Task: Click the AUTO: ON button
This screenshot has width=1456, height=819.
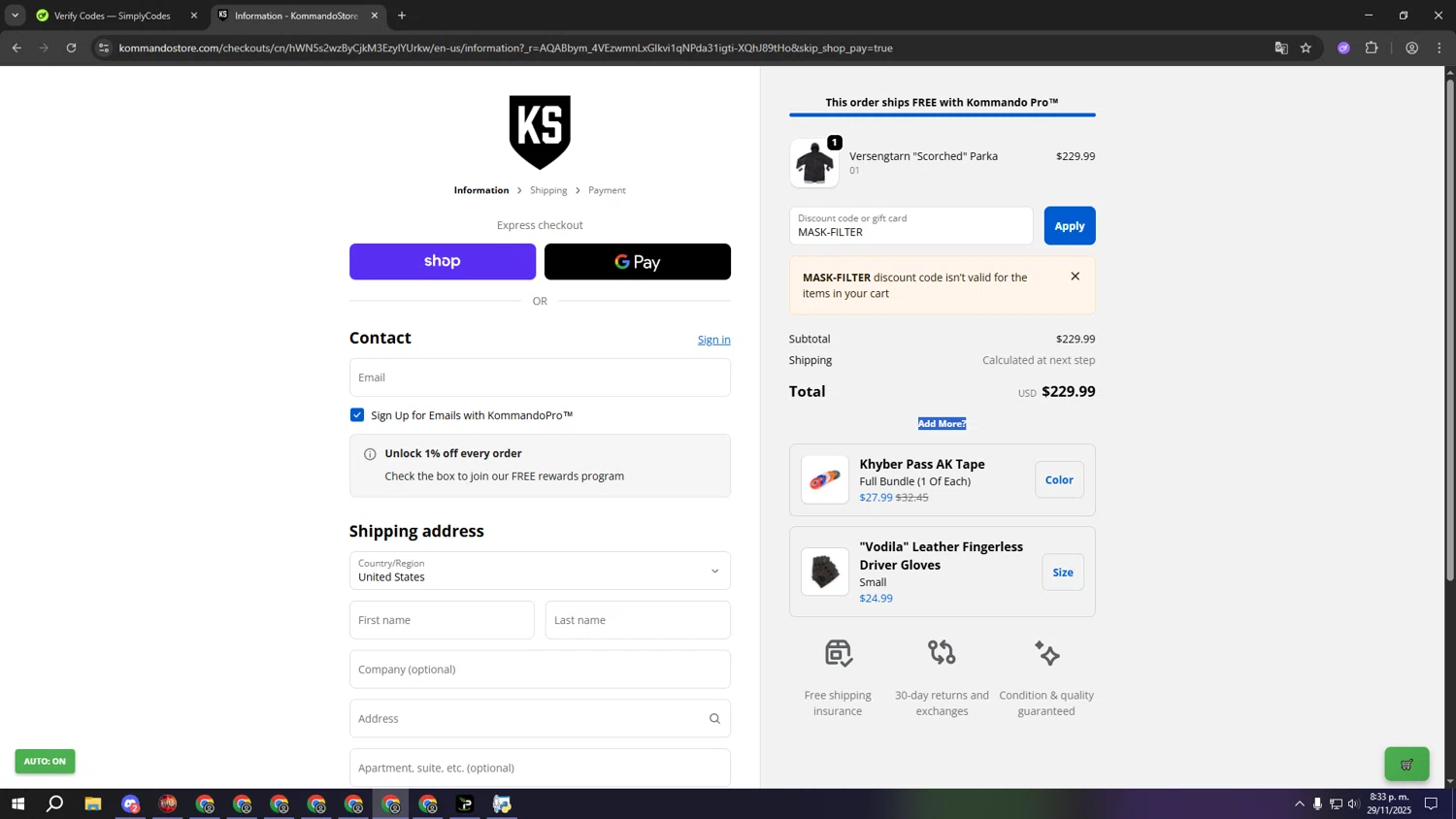Action: tap(45, 762)
